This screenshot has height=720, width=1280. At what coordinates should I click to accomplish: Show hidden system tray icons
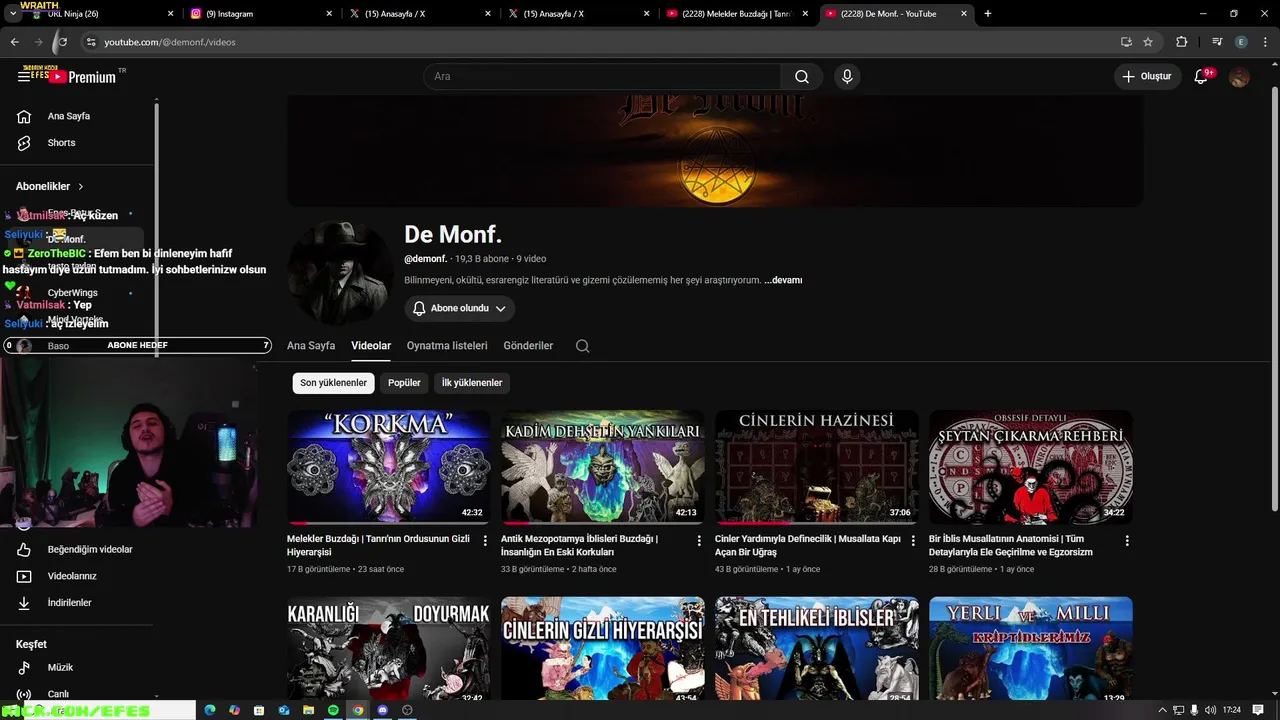[x=1162, y=710]
